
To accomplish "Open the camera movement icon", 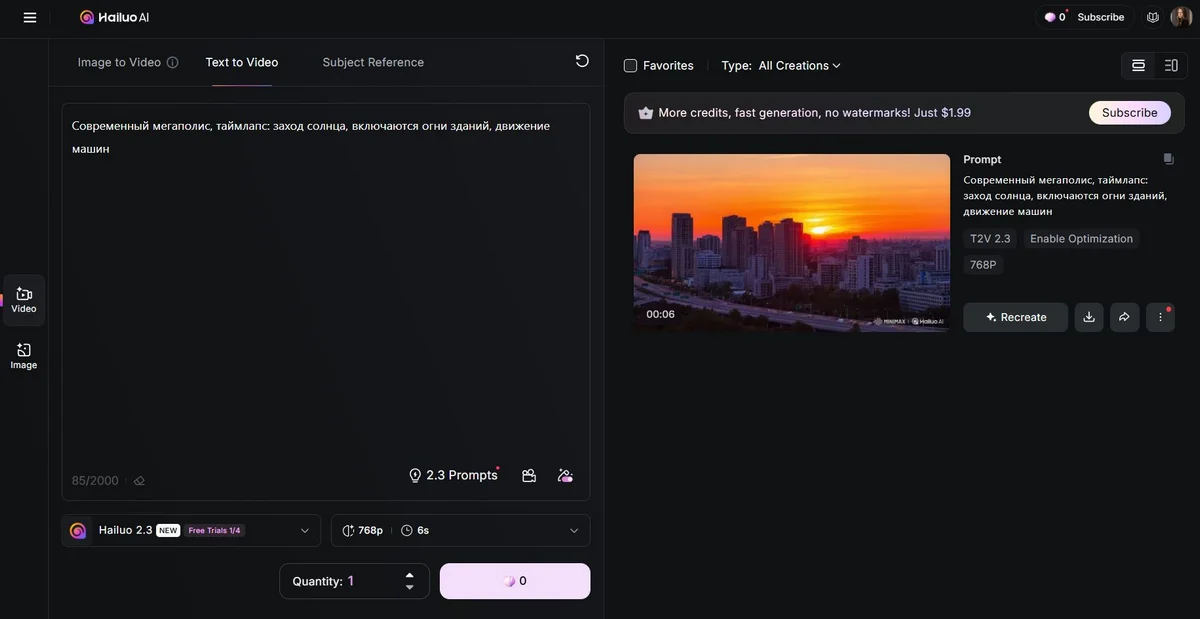I will [529, 475].
